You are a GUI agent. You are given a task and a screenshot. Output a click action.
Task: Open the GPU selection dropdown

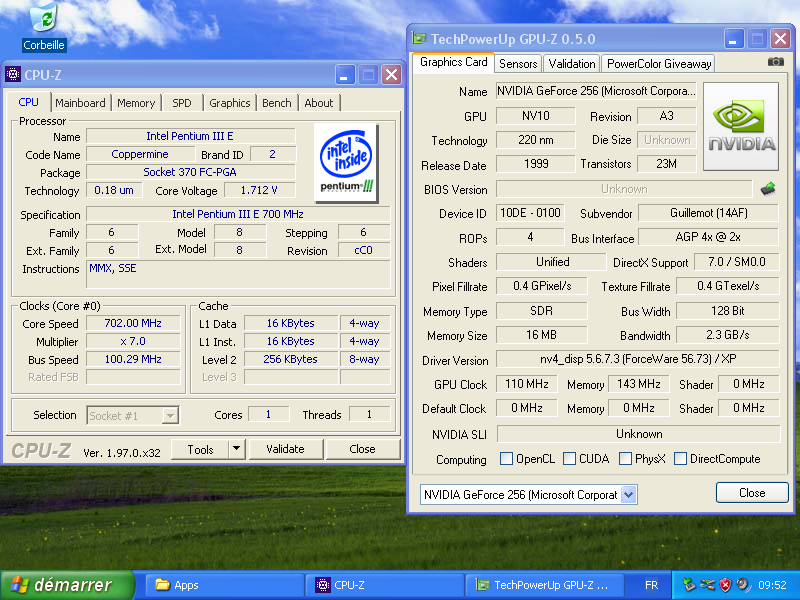628,495
